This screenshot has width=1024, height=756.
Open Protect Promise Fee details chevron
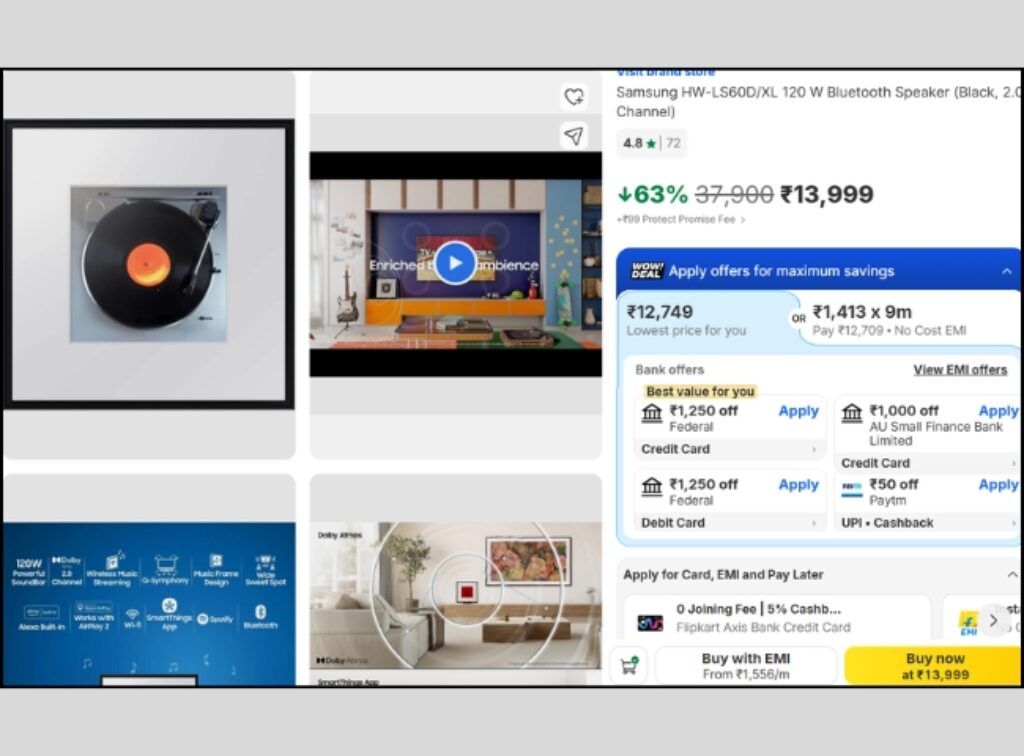(743, 219)
